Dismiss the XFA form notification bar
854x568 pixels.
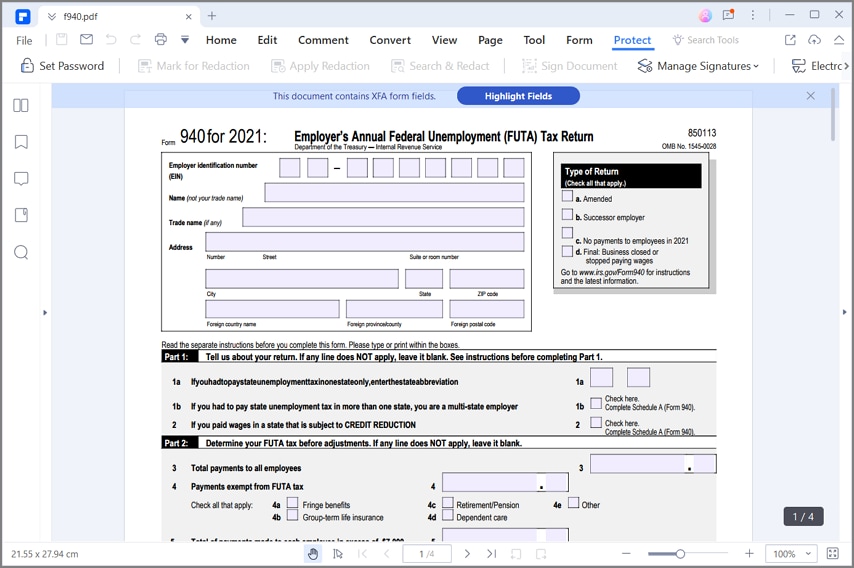[810, 96]
